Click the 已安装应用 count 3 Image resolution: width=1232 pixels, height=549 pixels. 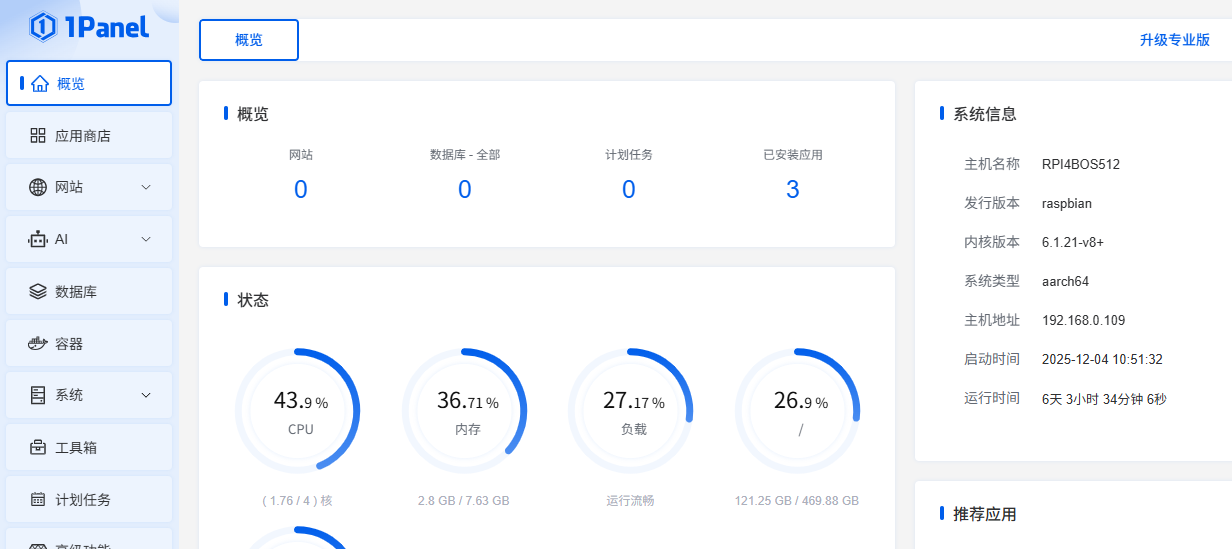(x=792, y=189)
